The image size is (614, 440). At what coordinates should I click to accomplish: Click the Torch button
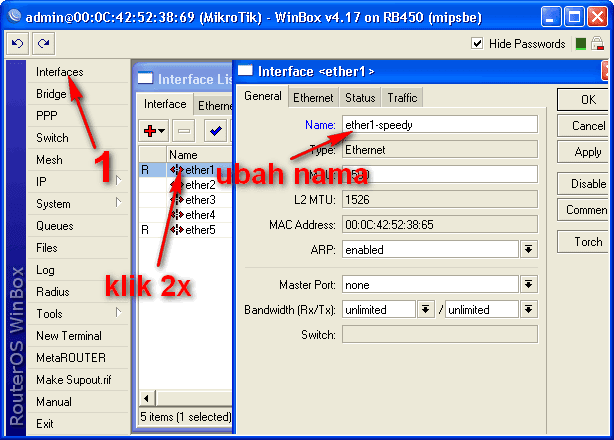click(585, 242)
